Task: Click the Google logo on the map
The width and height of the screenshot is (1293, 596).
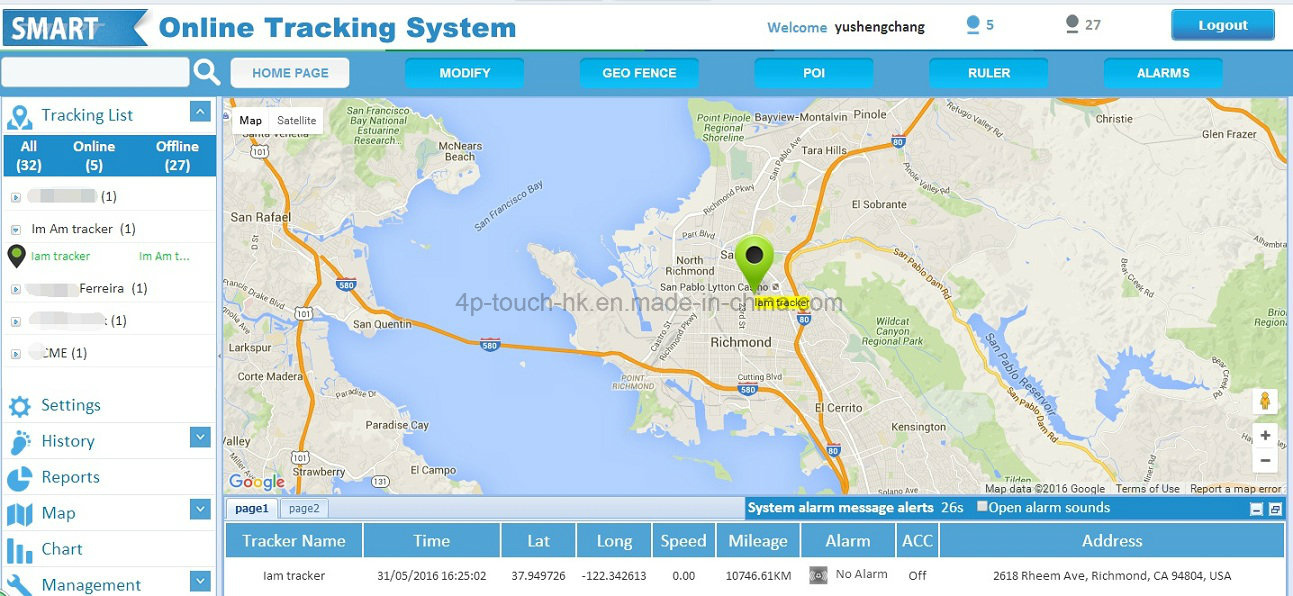Action: [x=257, y=482]
